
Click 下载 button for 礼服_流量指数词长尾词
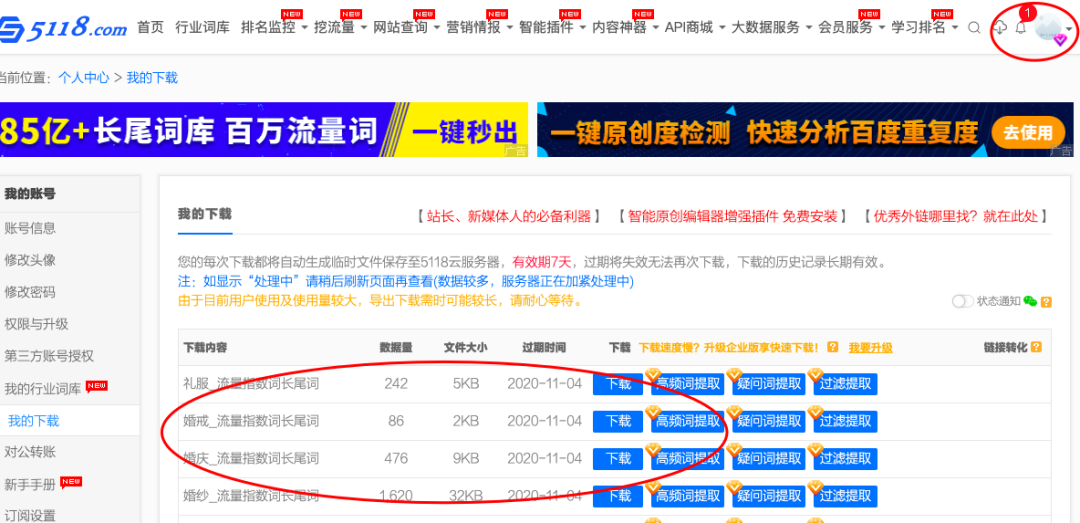[x=617, y=384]
